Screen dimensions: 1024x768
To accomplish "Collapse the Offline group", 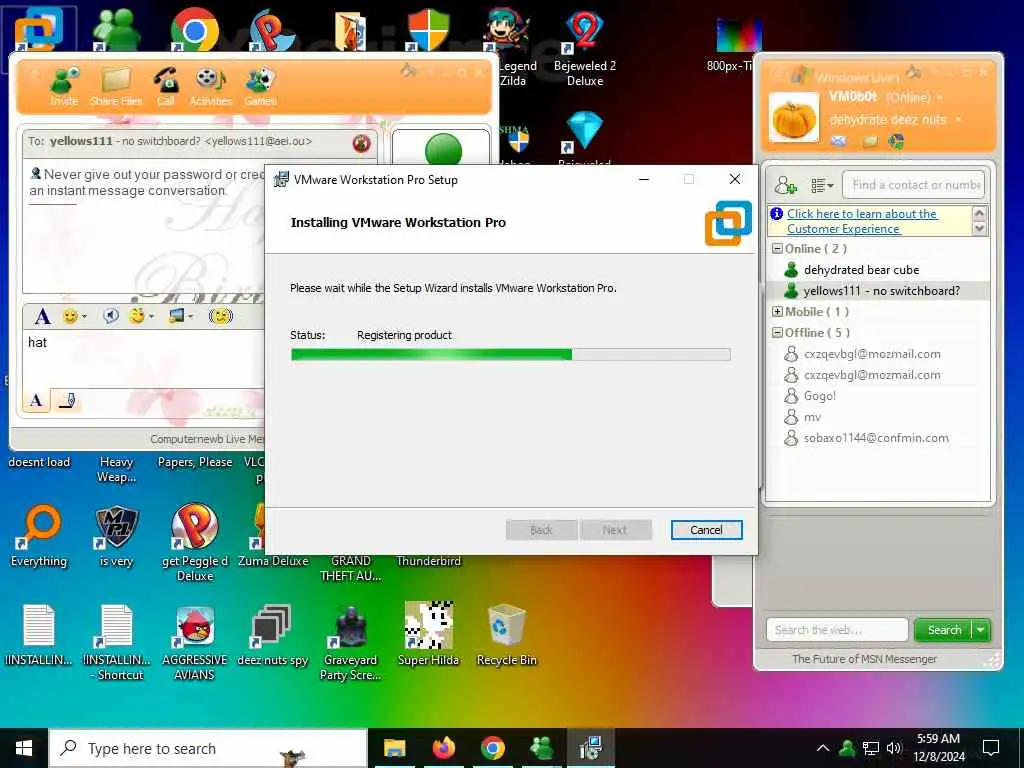I will pos(777,332).
